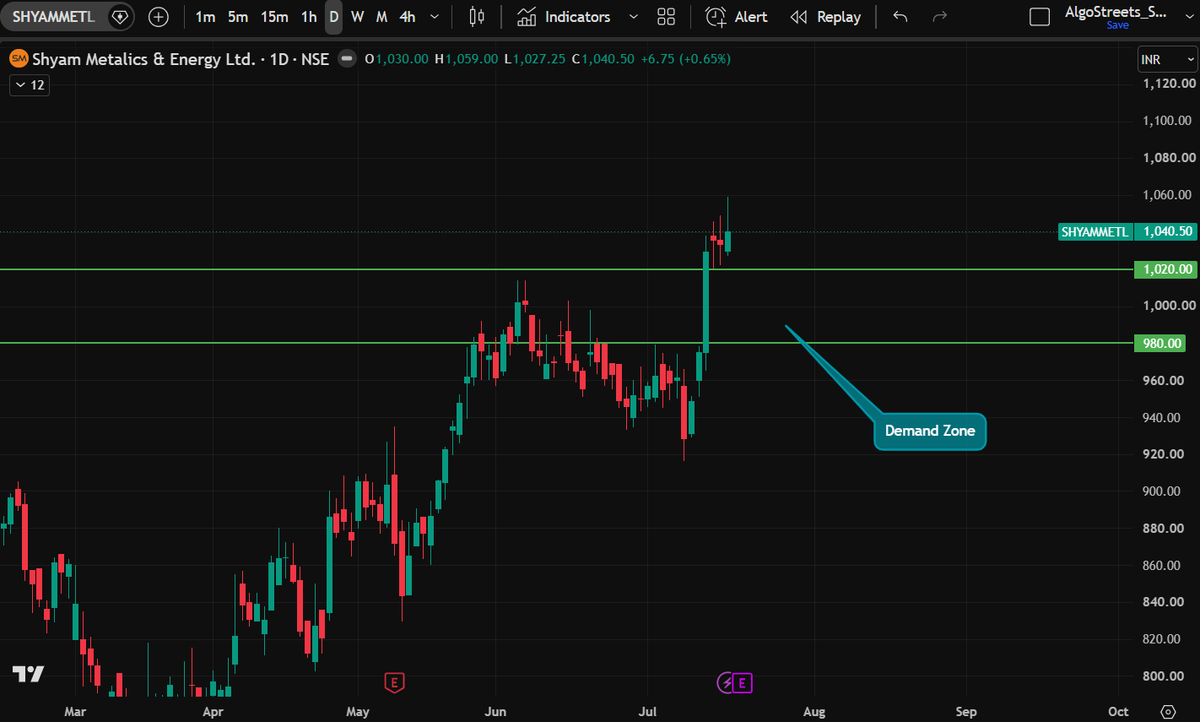Switch to the 1m timeframe
Screen dimensions: 1200x722
205,17
